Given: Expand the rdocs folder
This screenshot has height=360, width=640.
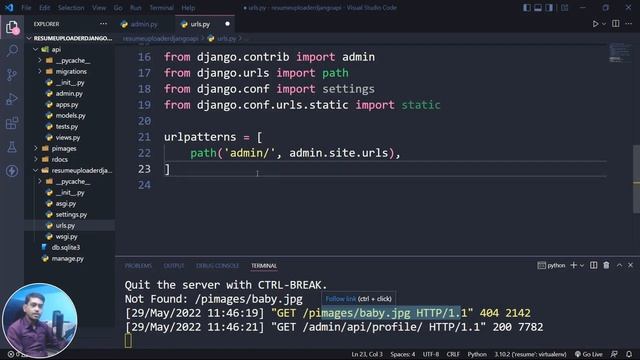Looking at the screenshot, I should 69,160.
